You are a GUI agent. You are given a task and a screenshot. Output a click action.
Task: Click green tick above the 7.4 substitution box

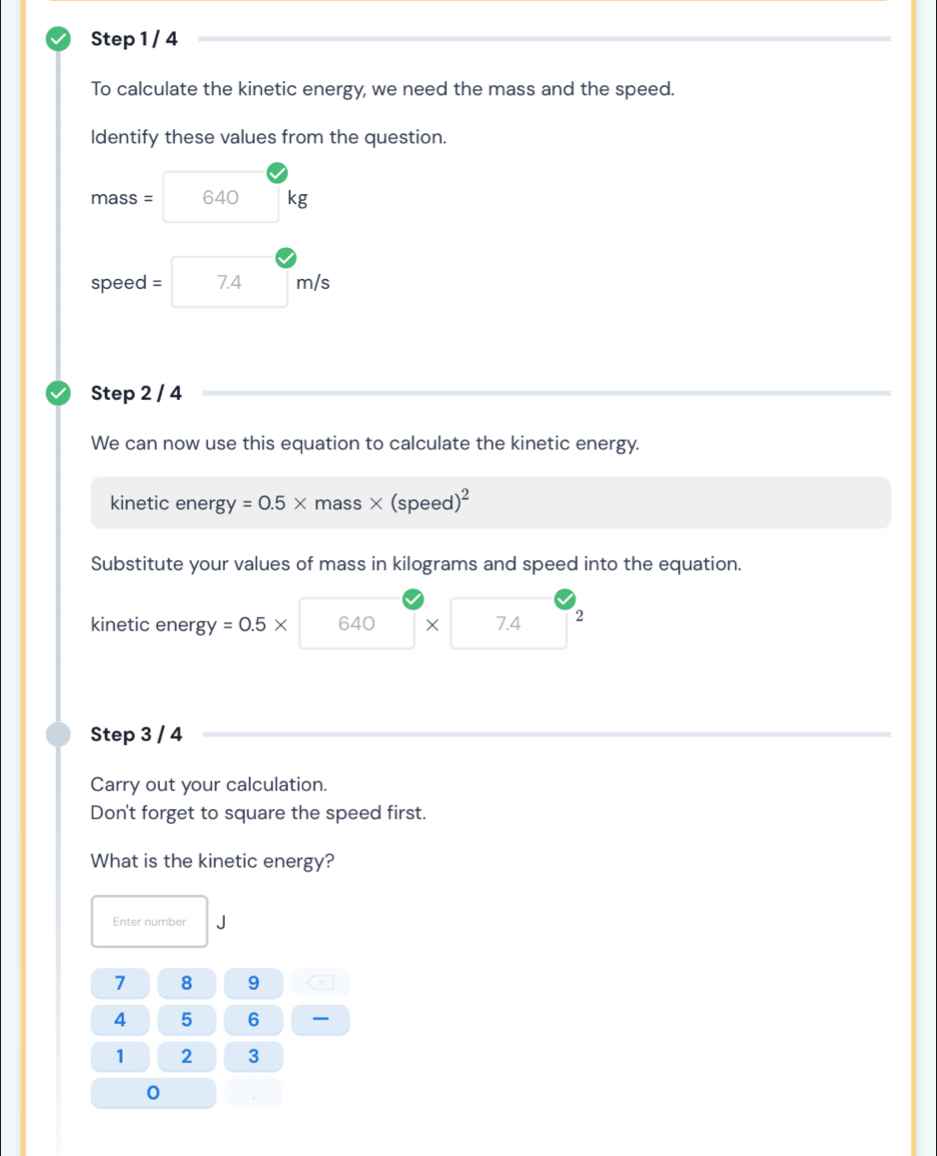coord(565,600)
